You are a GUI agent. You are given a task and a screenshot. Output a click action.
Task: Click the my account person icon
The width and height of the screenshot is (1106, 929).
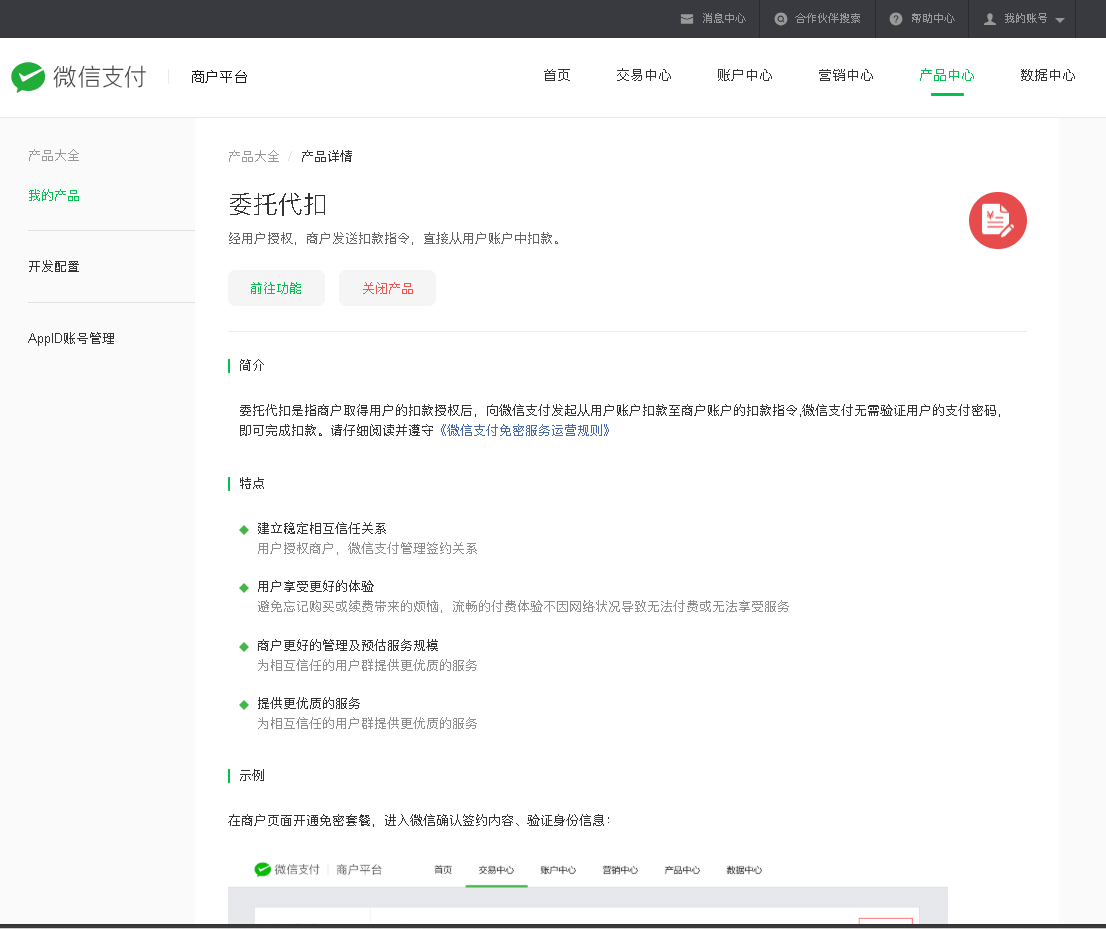point(990,19)
